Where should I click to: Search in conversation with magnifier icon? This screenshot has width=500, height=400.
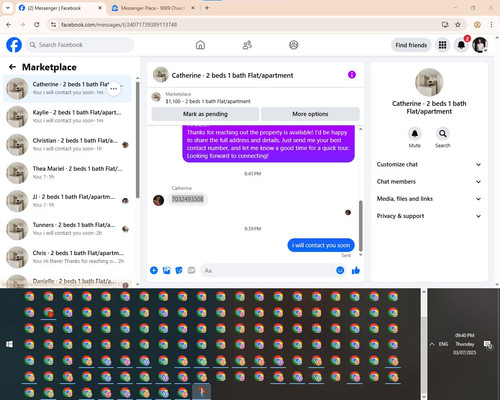coord(443,134)
